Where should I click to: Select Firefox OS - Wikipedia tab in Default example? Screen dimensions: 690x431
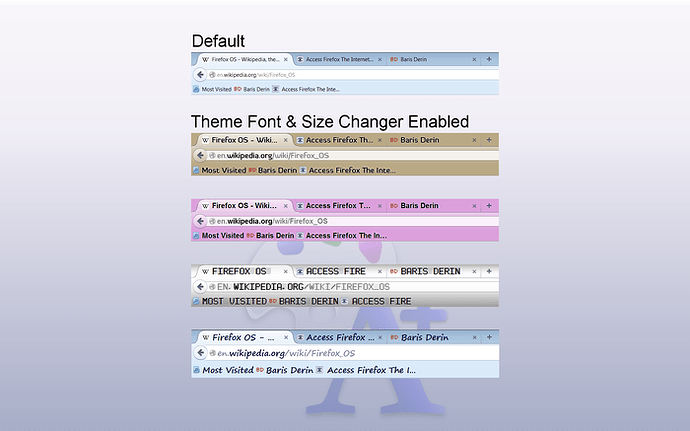point(245,59)
